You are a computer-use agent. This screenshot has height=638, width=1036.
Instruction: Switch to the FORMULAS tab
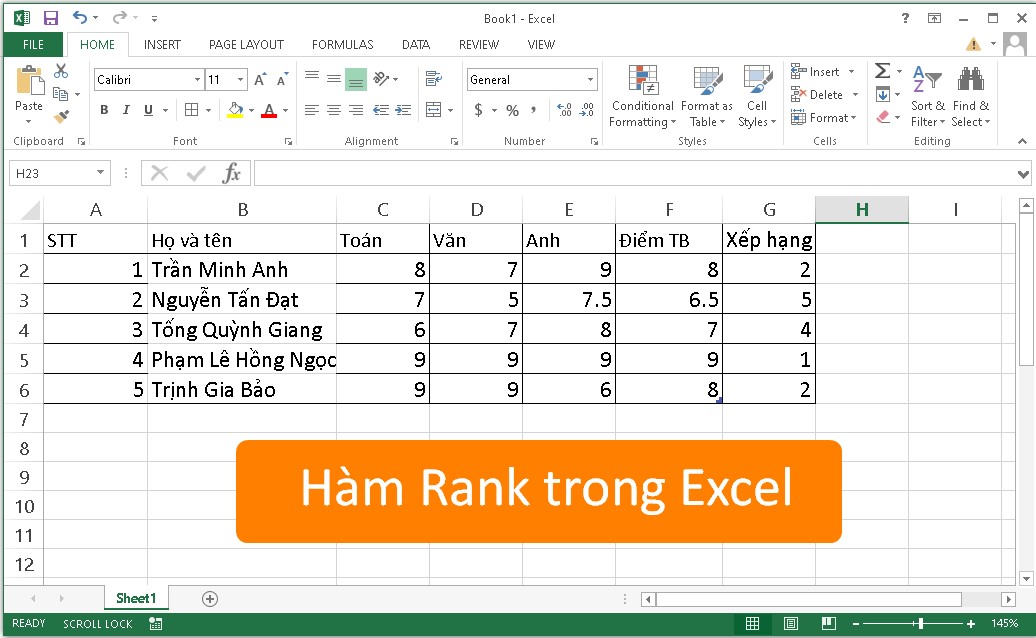(342, 45)
